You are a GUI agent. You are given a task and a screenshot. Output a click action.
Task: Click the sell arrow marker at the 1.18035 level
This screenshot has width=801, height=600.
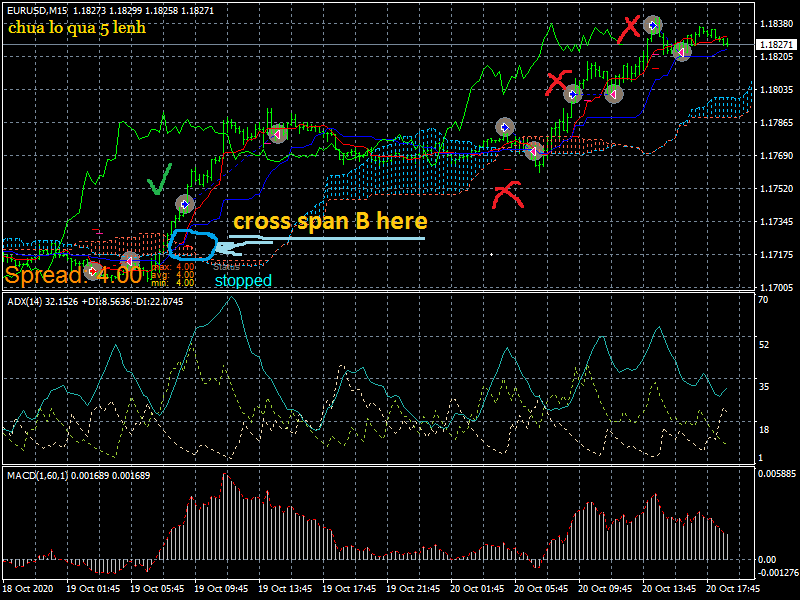click(x=614, y=94)
